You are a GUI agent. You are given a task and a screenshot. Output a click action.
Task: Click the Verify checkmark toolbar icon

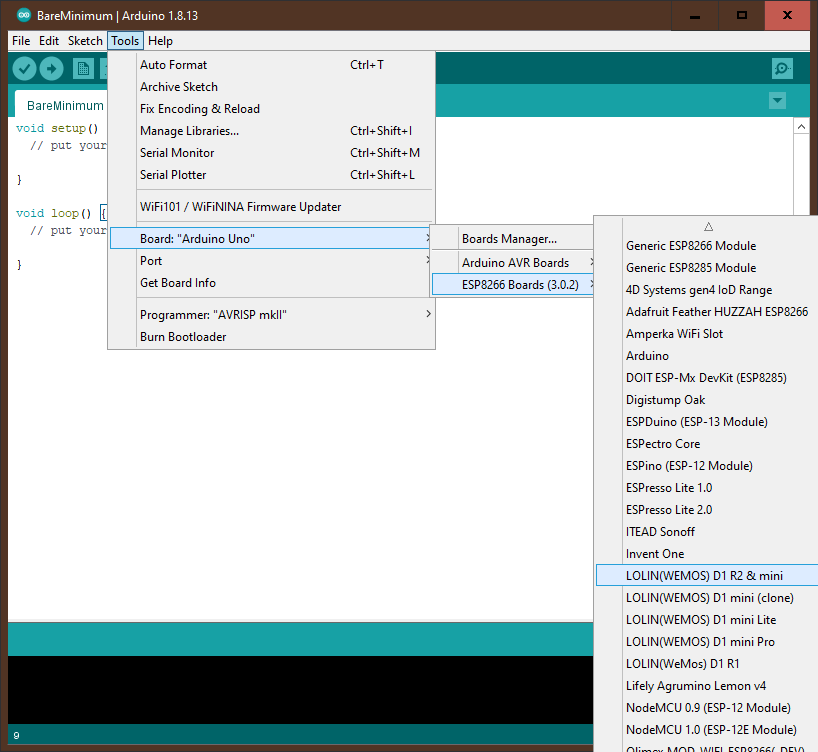coord(24,68)
